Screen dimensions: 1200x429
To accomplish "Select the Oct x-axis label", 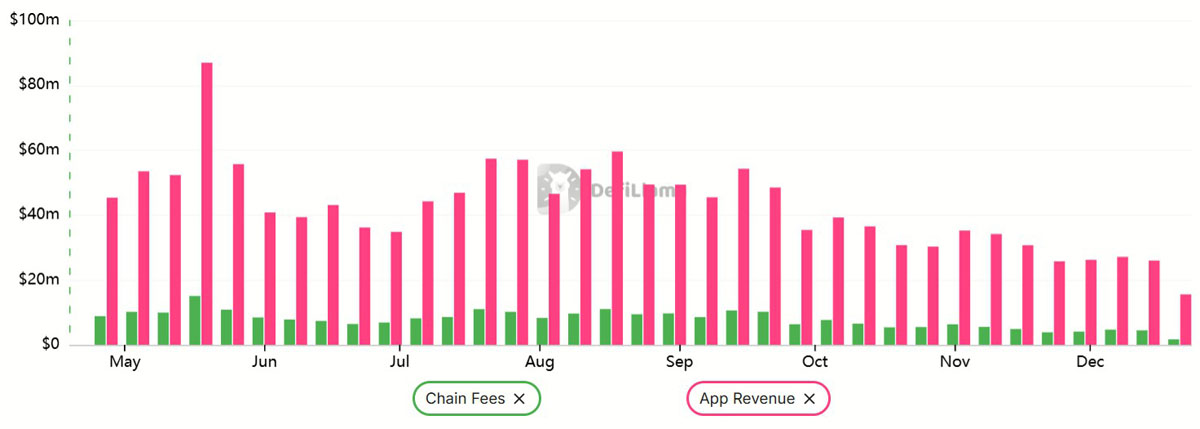I will [x=815, y=362].
